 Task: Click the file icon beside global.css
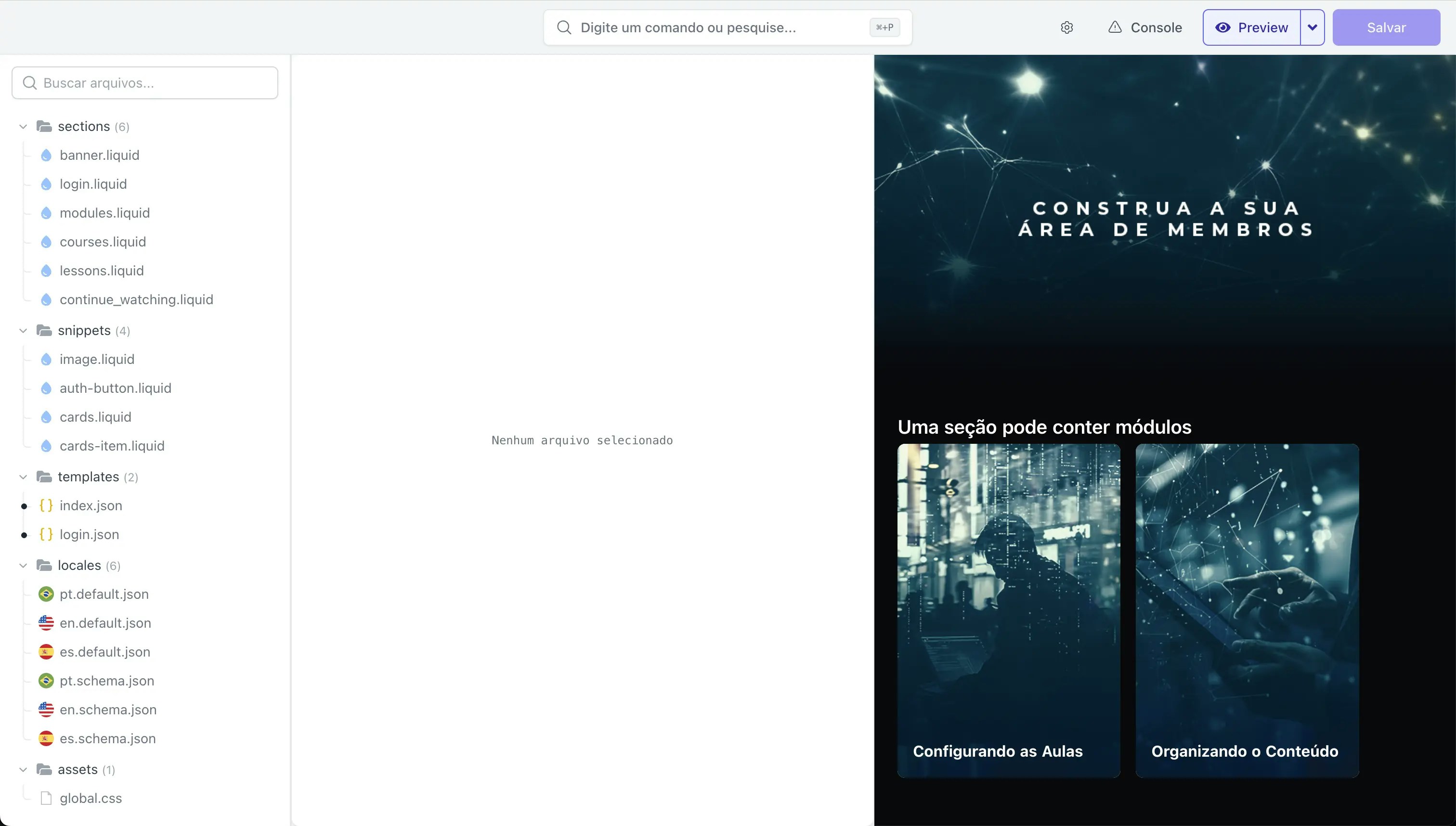coord(46,798)
